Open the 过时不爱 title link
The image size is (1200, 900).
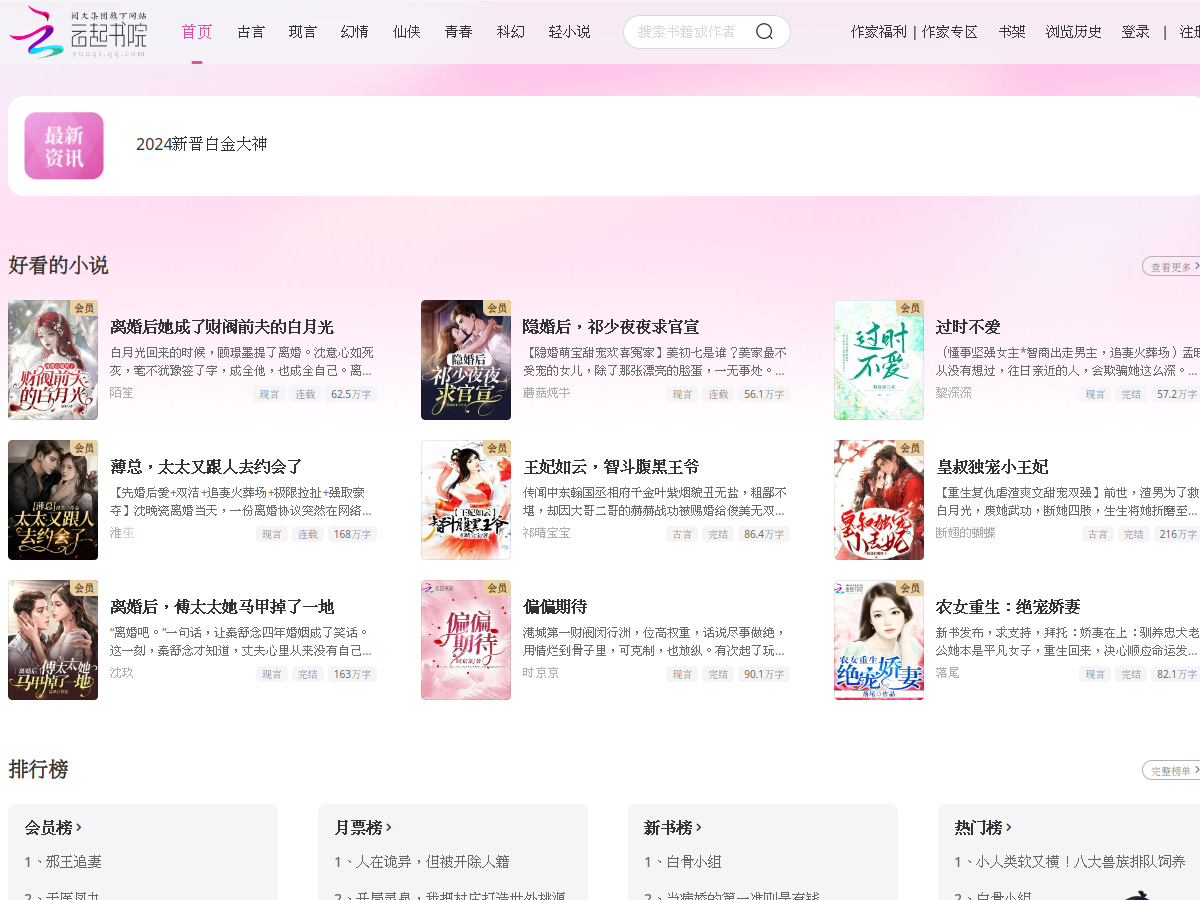[x=968, y=327]
